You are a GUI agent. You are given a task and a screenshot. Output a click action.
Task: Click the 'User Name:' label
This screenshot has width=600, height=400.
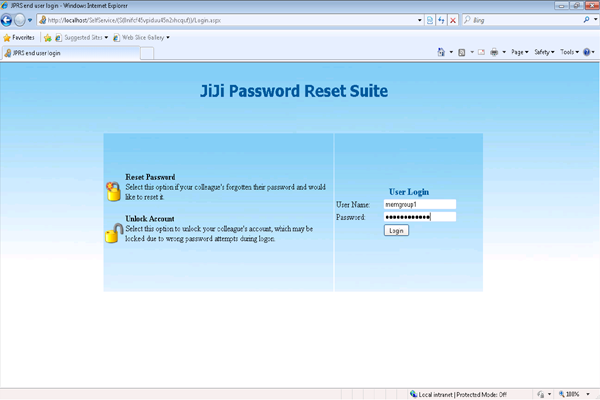point(353,205)
